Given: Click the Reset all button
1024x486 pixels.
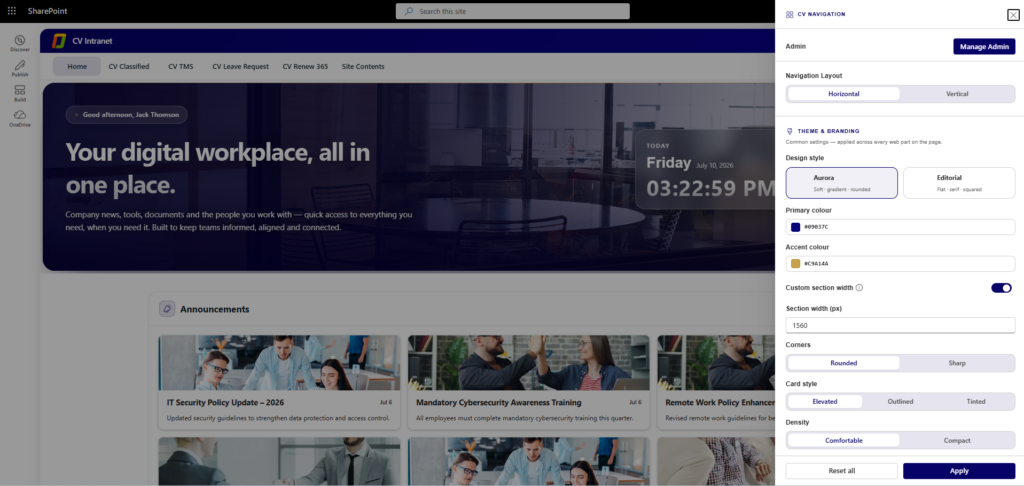Looking at the screenshot, I should 842,471.
